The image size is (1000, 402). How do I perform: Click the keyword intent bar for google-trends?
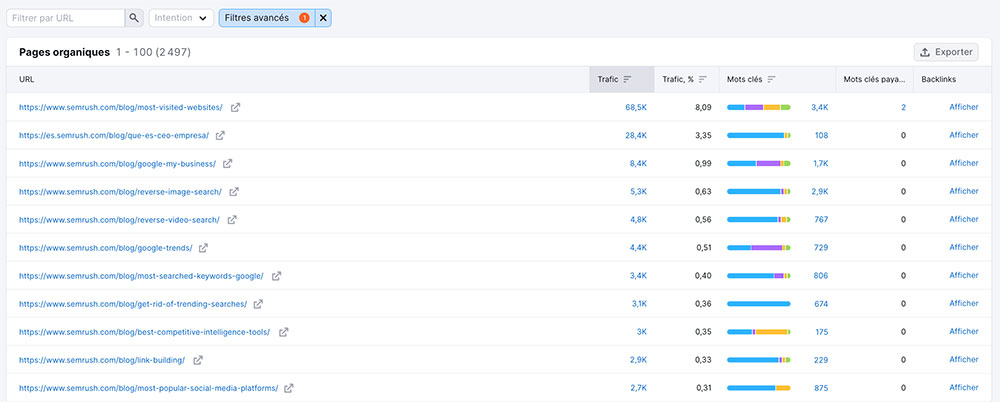pos(758,248)
